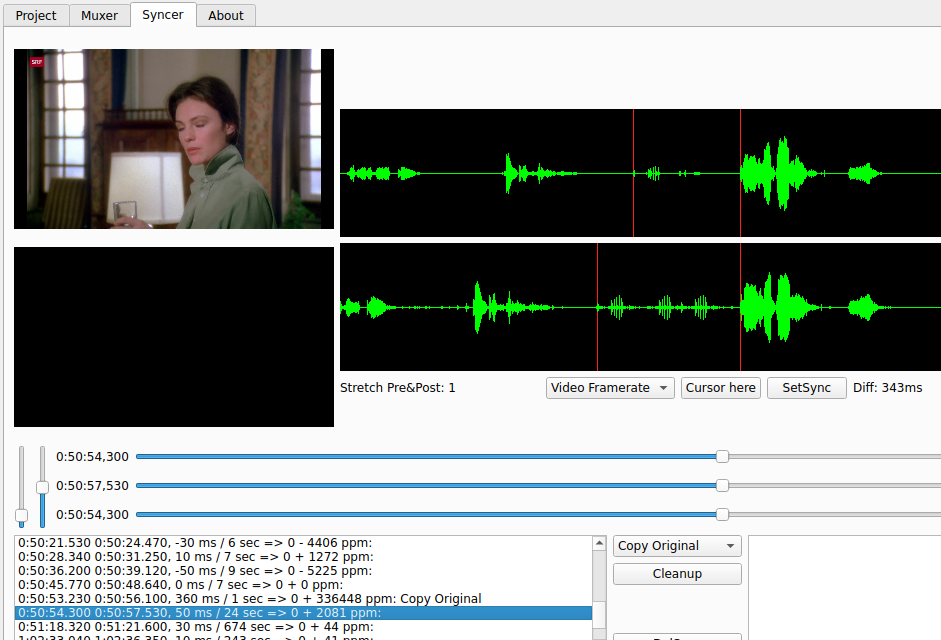Image resolution: width=941 pixels, height=640 pixels.
Task: Click the Stretch Pre&Post: 1 label
Action: click(398, 388)
